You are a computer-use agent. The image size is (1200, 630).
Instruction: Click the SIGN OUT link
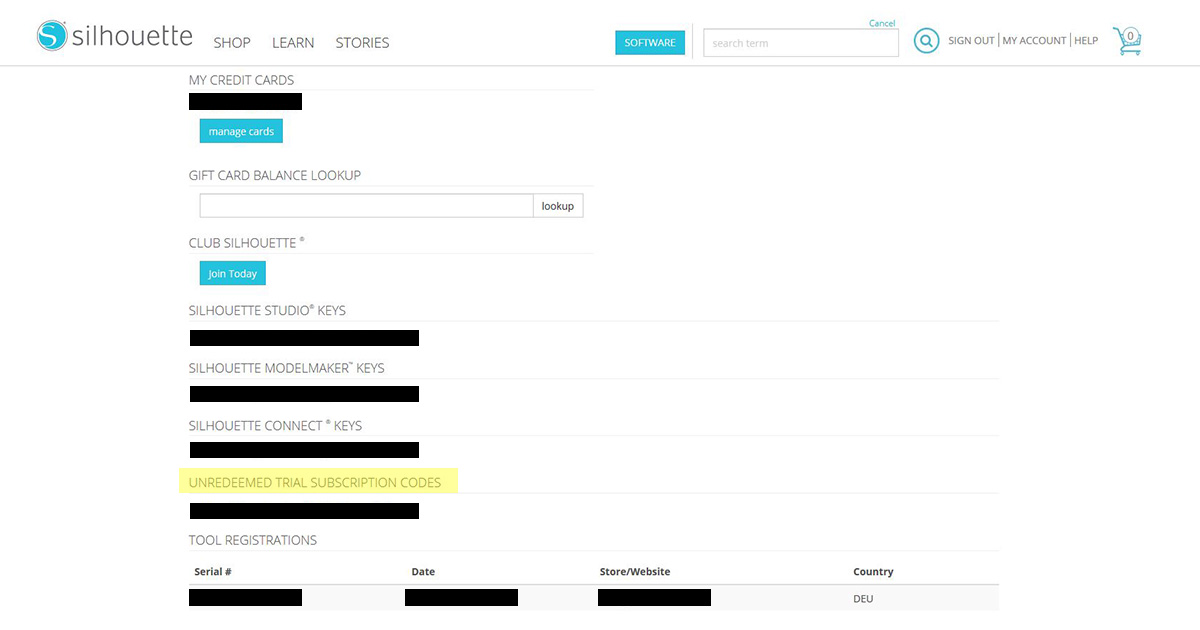click(x=971, y=41)
